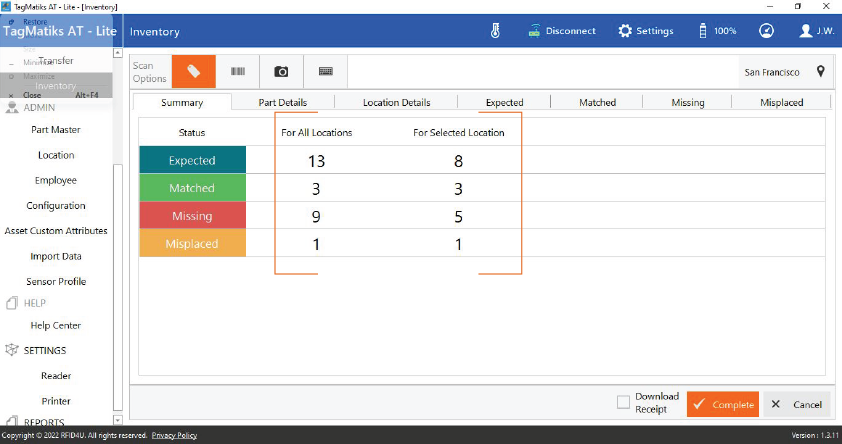Open the J.W. user profile
Image resolution: width=842 pixels, height=444 pixels.
point(817,31)
